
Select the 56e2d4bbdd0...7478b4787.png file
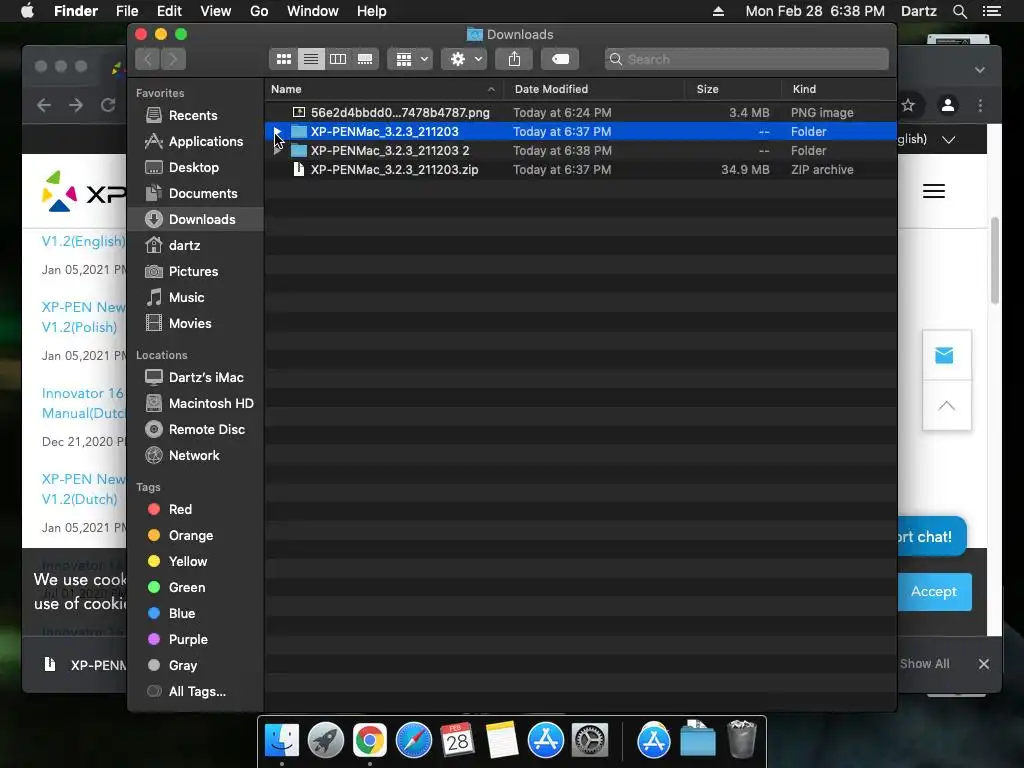tap(581, 113)
